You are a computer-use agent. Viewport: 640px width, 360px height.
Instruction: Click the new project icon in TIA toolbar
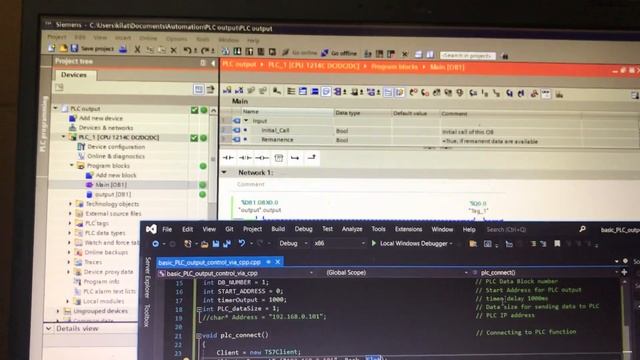[x=51, y=48]
